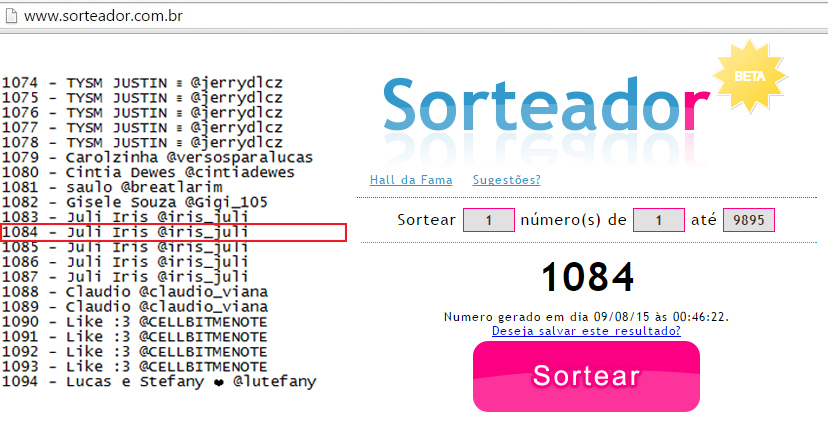Click the 'Numero gerado em dia 09/08/15' text
Screen dimensions: 829x428
pyautogui.click(x=586, y=317)
